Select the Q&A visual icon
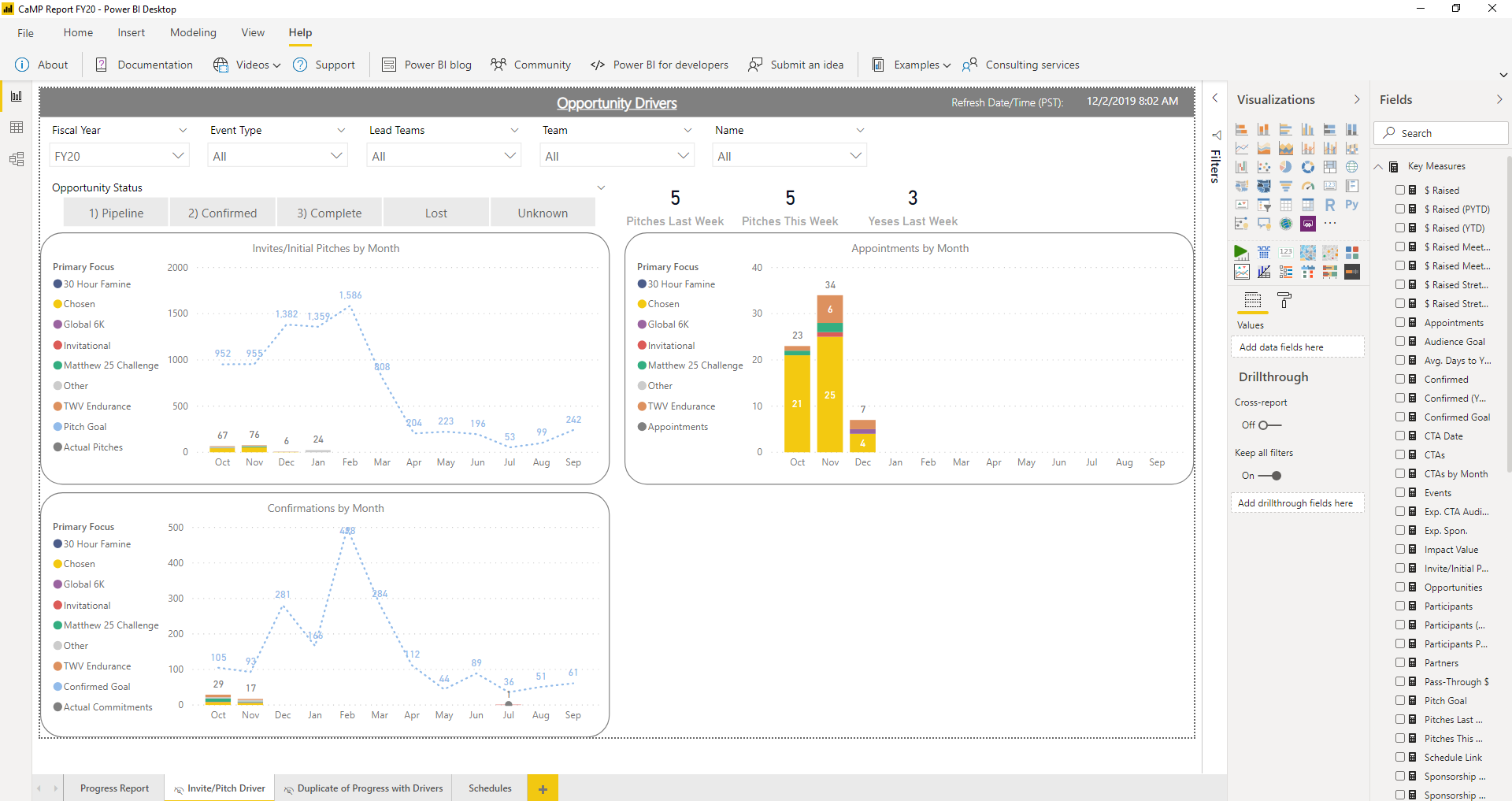 coord(1264,224)
